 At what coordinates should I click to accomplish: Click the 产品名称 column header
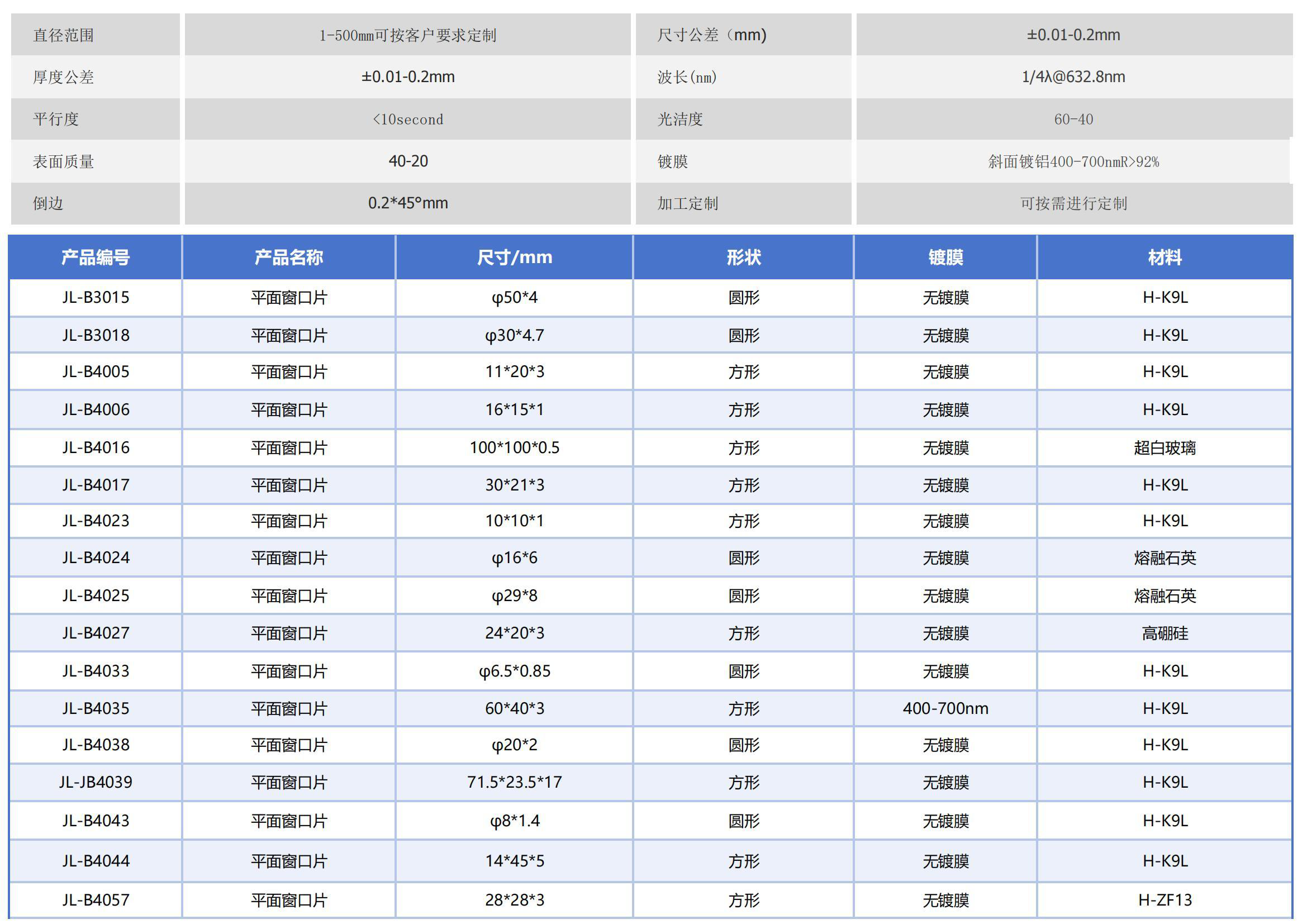point(288,257)
